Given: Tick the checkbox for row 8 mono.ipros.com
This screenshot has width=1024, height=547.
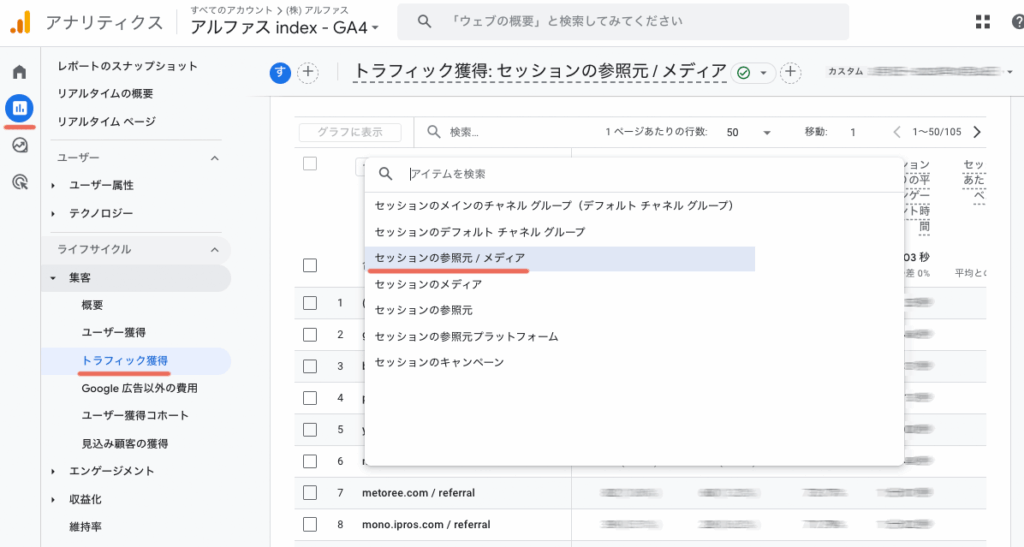Looking at the screenshot, I should (310, 524).
